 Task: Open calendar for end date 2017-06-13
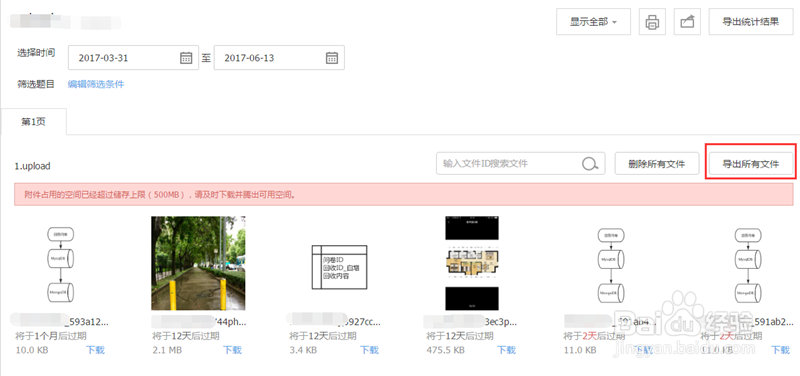pos(332,58)
